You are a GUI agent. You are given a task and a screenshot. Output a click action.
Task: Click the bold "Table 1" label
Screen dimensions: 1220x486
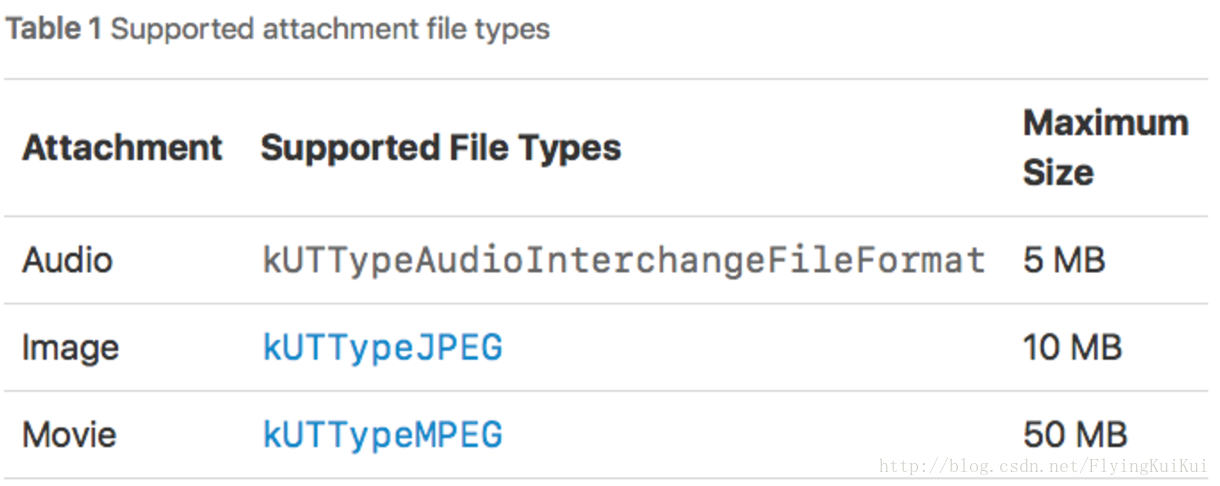[54, 29]
